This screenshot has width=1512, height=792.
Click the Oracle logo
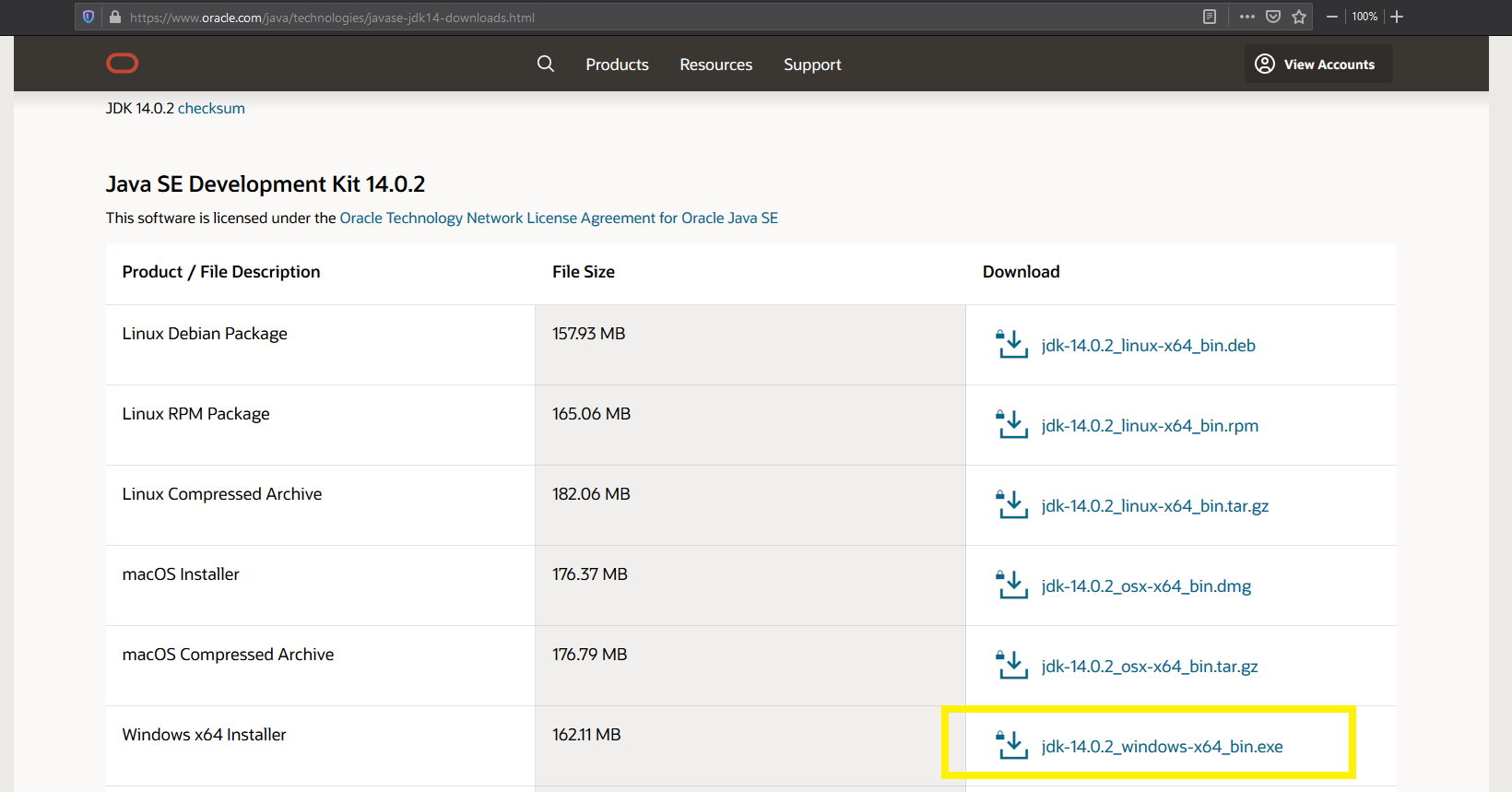(x=122, y=64)
